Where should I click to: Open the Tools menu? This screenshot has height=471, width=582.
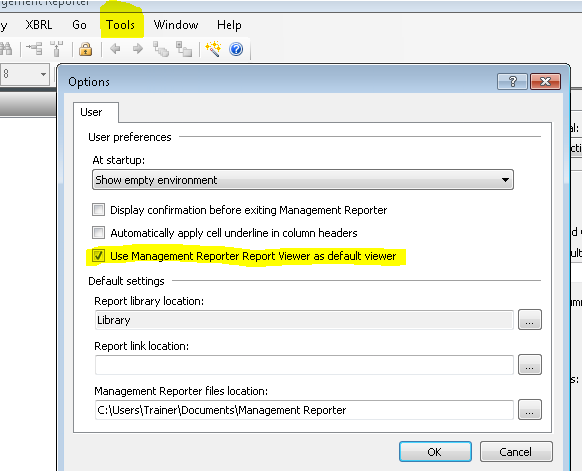tap(120, 25)
